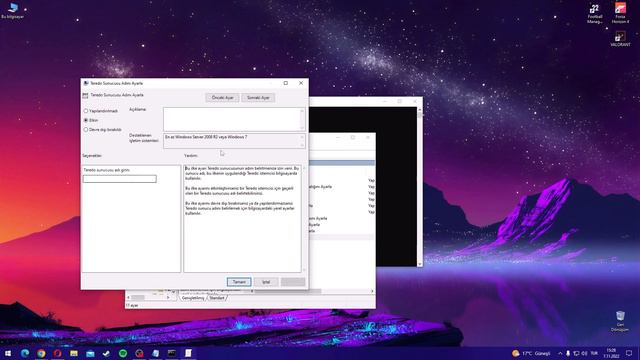Image resolution: width=640 pixels, height=360 pixels.
Task: Open weather widget showing 17°C Güneşli
Action: tap(531, 353)
